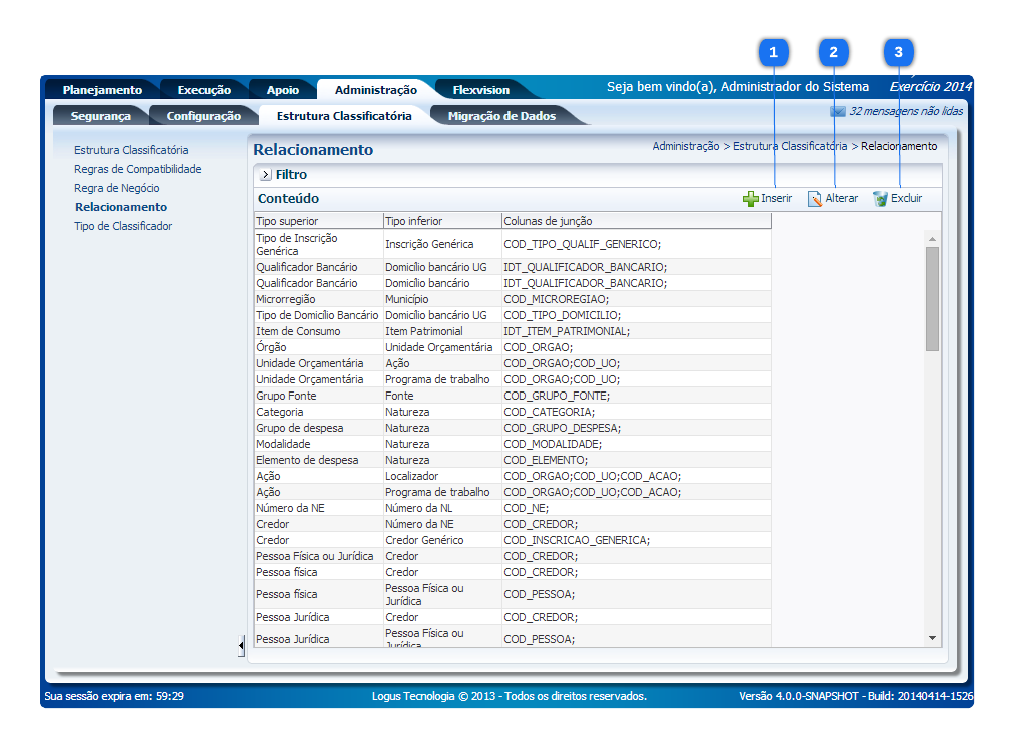
Task: Click Administração in the breadcrumb
Action: pos(685,146)
